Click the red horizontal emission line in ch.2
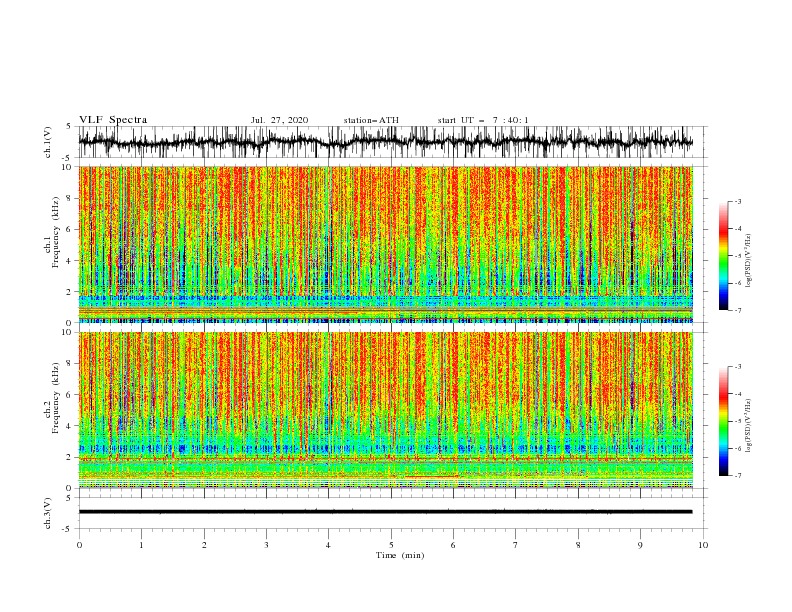 432,476
